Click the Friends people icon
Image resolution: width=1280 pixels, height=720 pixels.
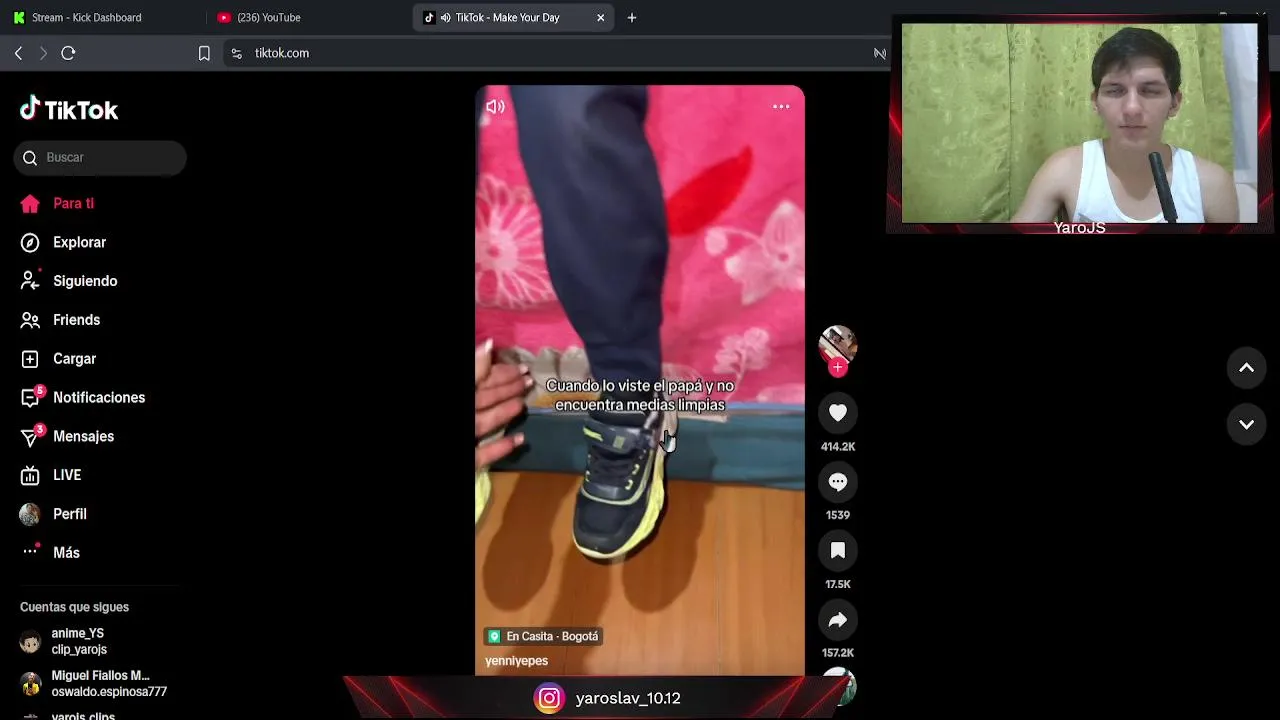click(x=30, y=320)
